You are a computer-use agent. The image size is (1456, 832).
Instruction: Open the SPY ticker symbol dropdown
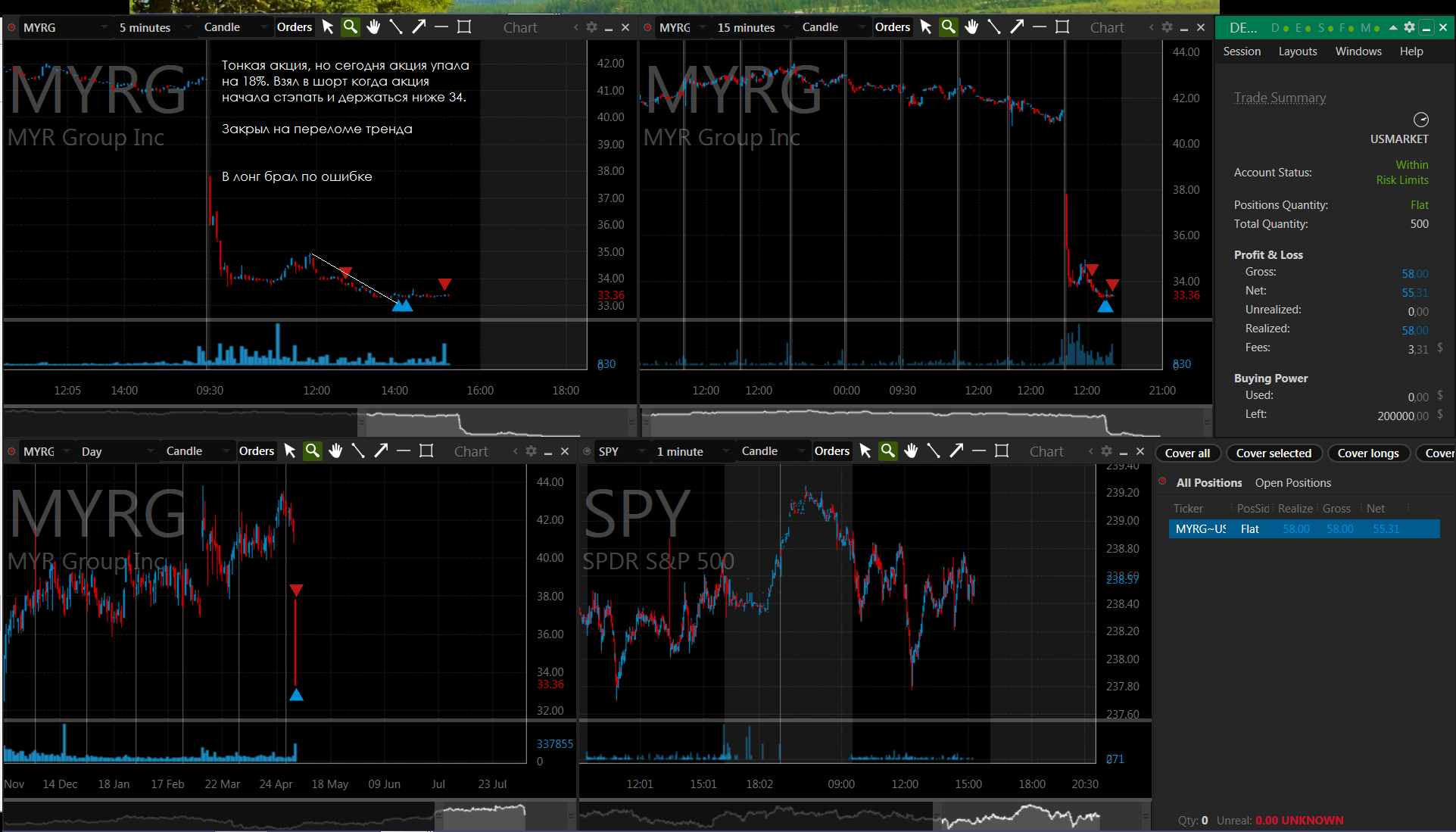pos(621,451)
